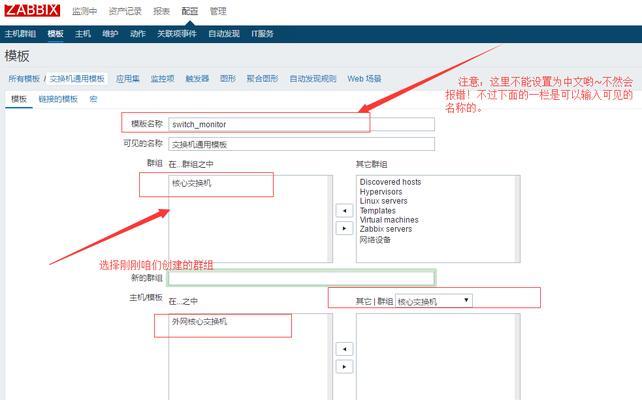
Task: Open the 资产记录 top menu
Action: pos(125,11)
